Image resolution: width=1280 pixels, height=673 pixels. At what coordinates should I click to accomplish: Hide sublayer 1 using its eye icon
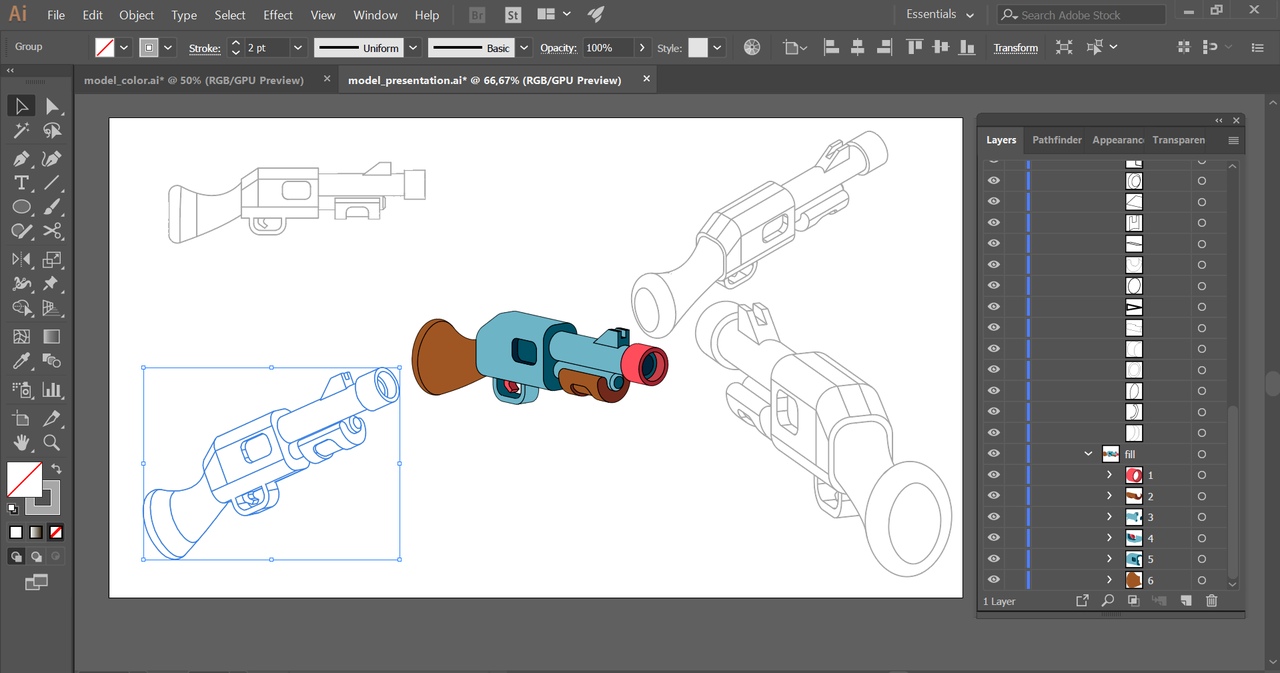pyautogui.click(x=993, y=475)
